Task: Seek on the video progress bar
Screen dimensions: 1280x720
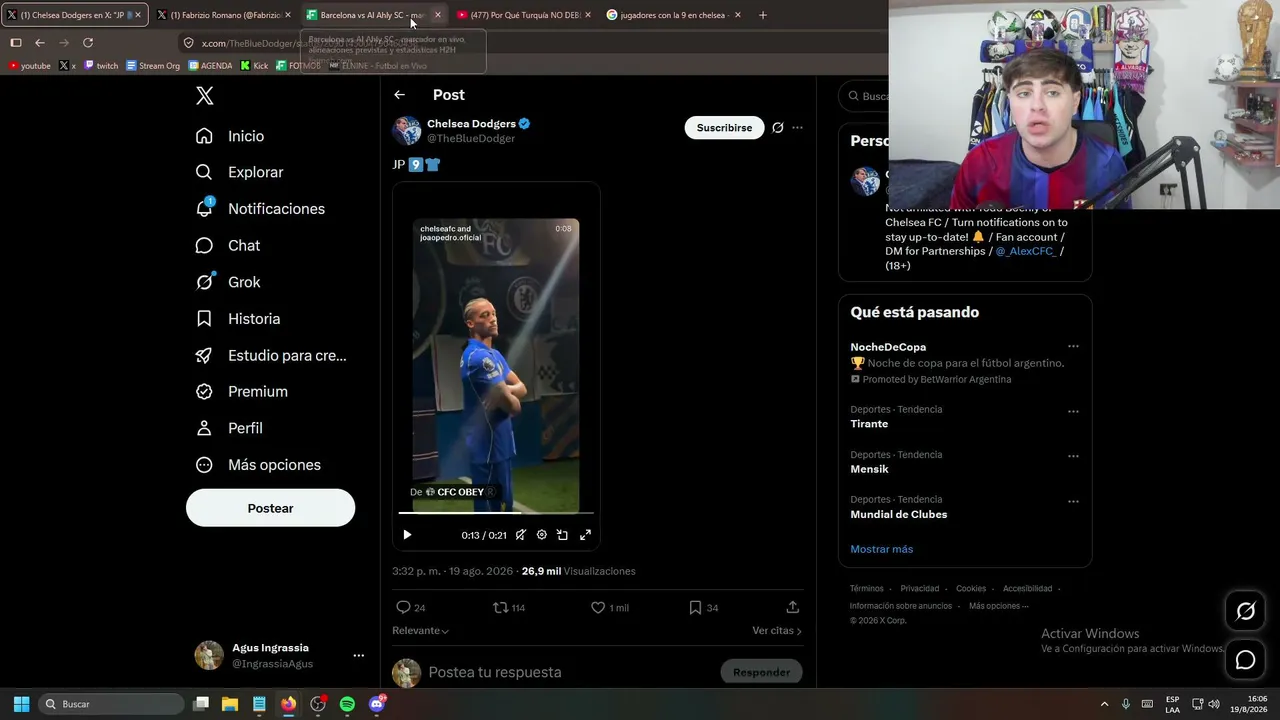Action: coord(496,513)
